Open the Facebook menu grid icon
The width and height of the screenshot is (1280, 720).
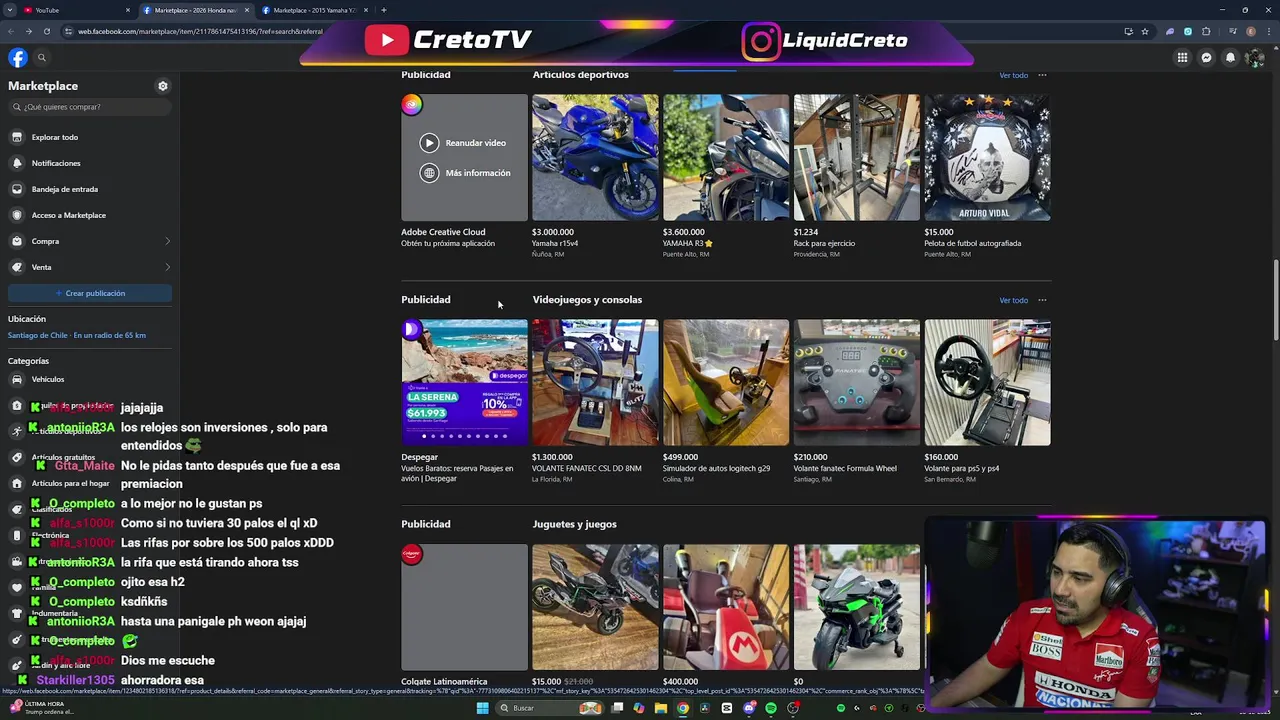coord(1182,58)
